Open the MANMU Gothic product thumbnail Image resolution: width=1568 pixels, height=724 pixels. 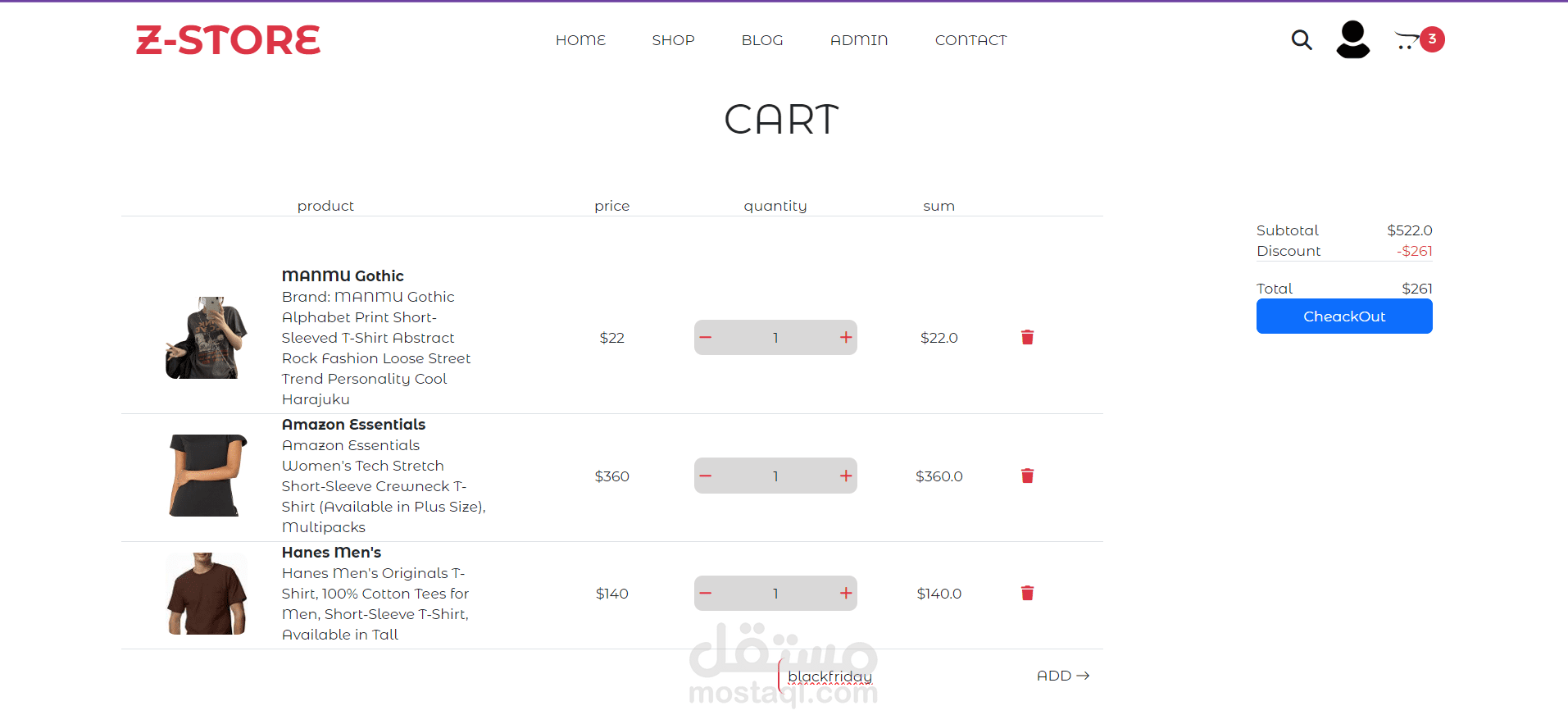pyautogui.click(x=207, y=337)
